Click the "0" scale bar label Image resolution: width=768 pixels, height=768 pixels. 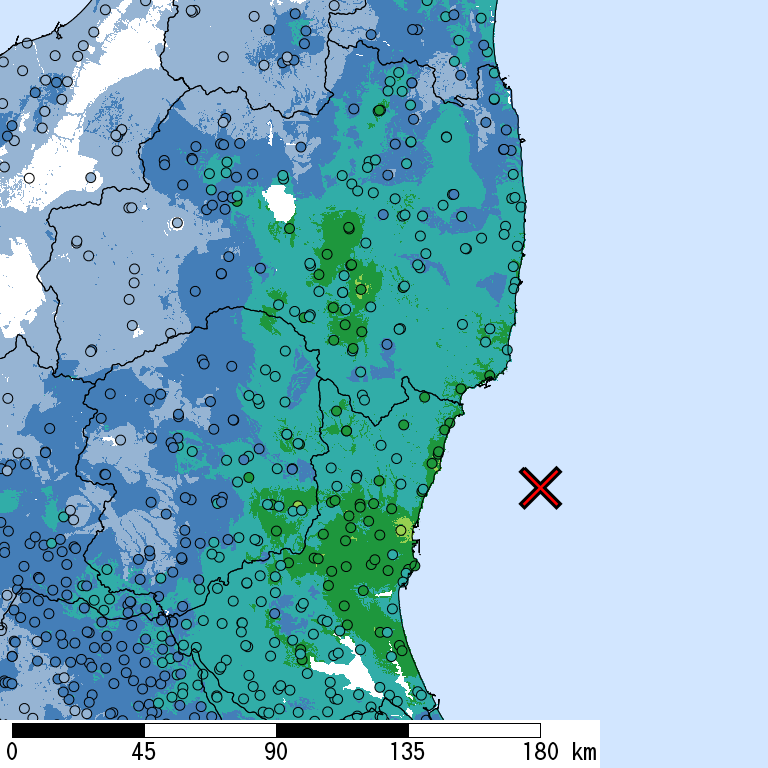point(12,752)
